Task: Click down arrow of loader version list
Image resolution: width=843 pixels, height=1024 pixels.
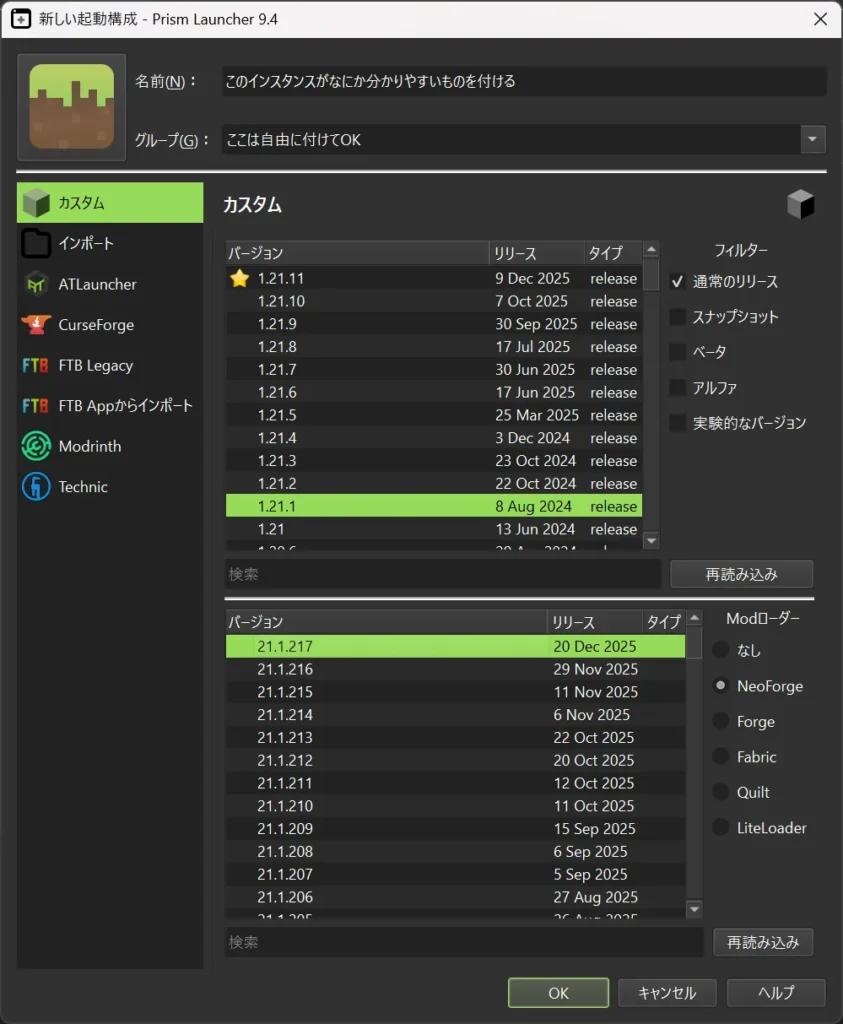Action: click(694, 908)
